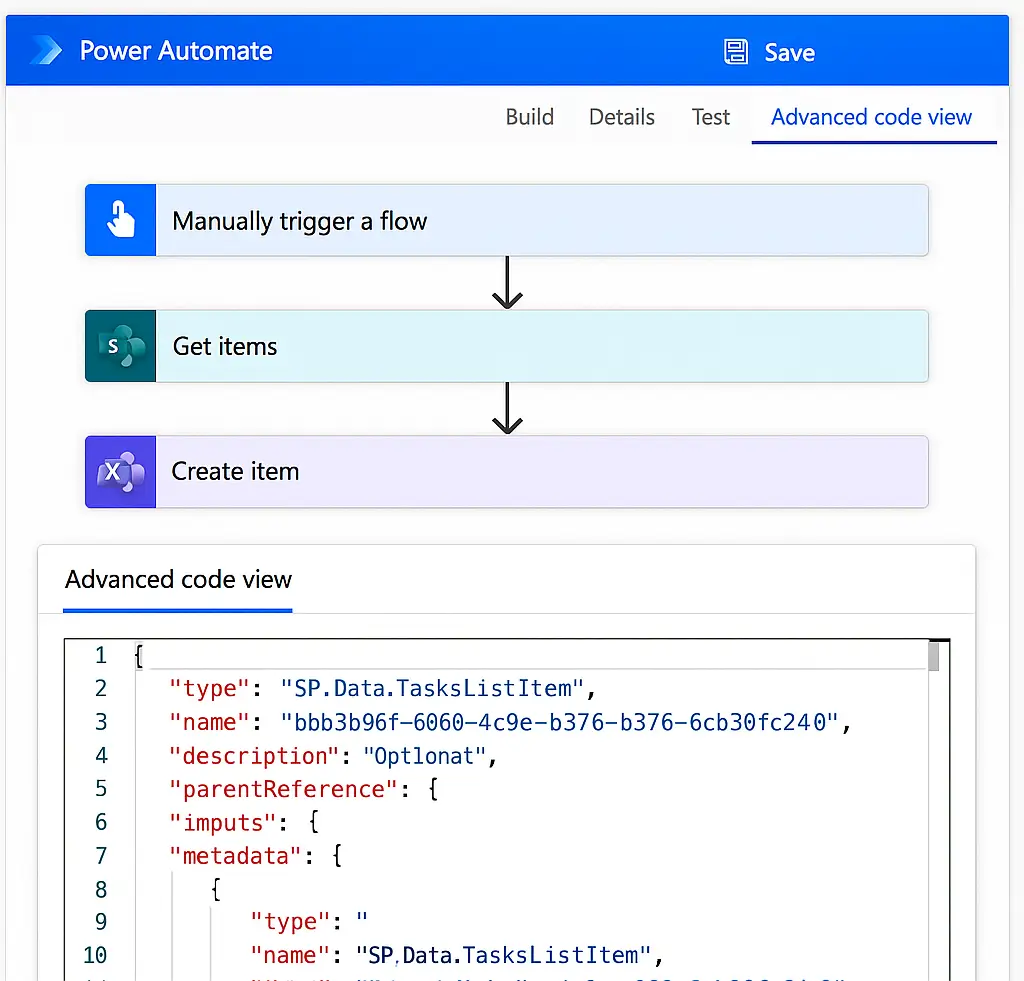The image size is (1024, 981).
Task: Click the opening brace on line 8
Action: pos(216,889)
